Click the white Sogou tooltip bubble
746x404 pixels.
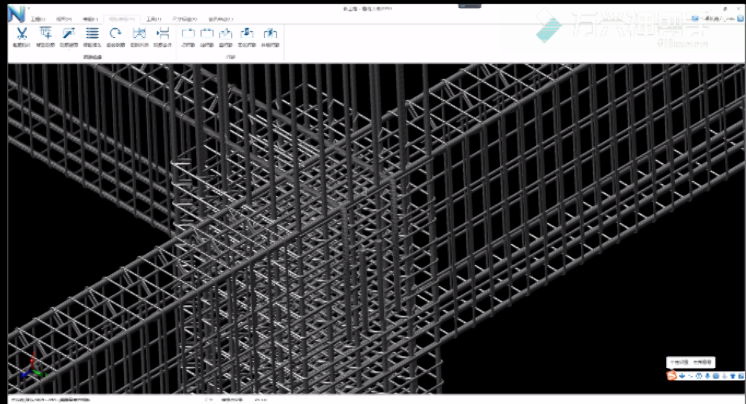(690, 363)
